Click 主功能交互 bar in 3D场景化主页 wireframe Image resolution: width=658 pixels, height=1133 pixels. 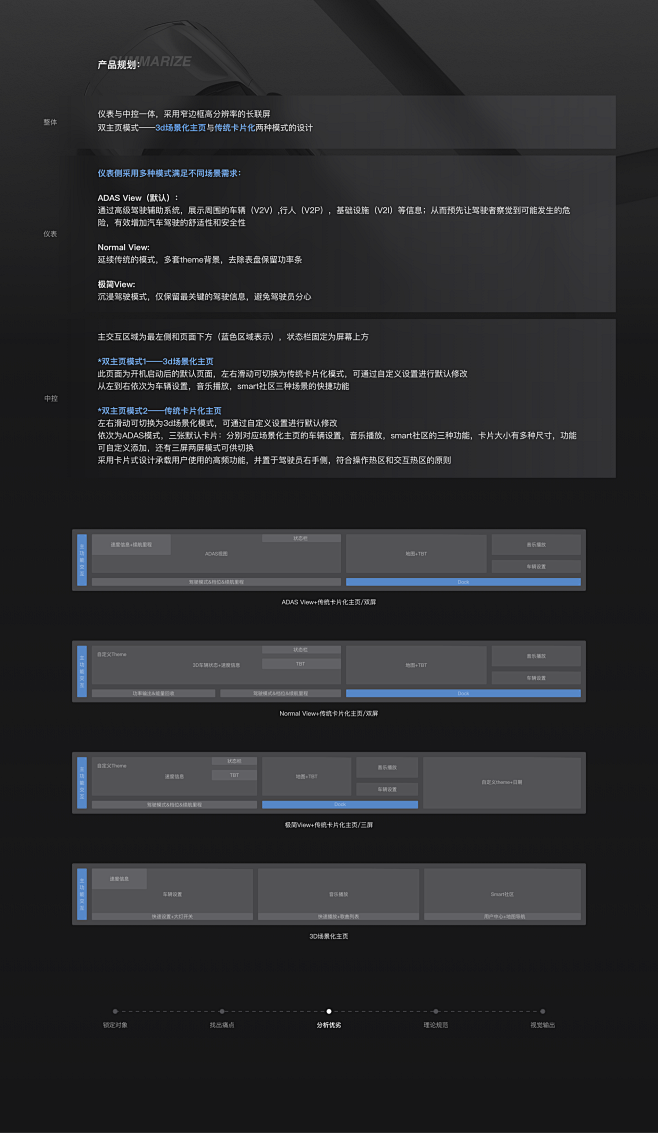(x=82, y=894)
